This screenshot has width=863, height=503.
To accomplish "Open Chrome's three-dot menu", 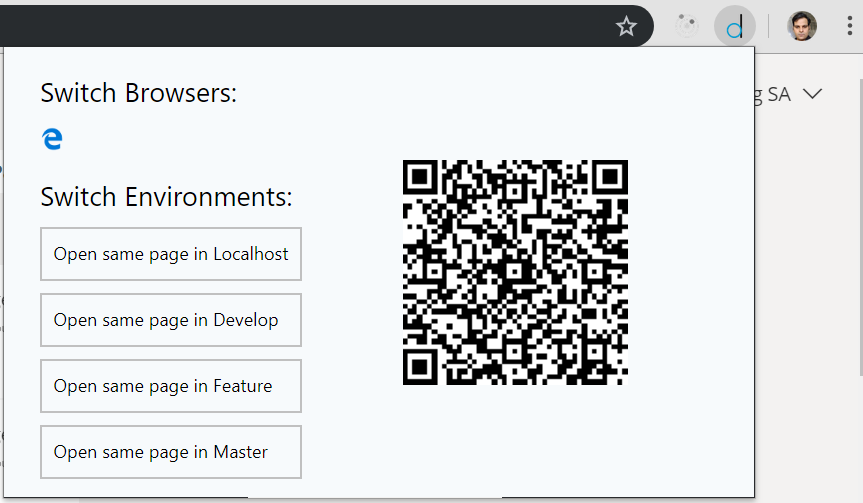I will click(x=850, y=26).
